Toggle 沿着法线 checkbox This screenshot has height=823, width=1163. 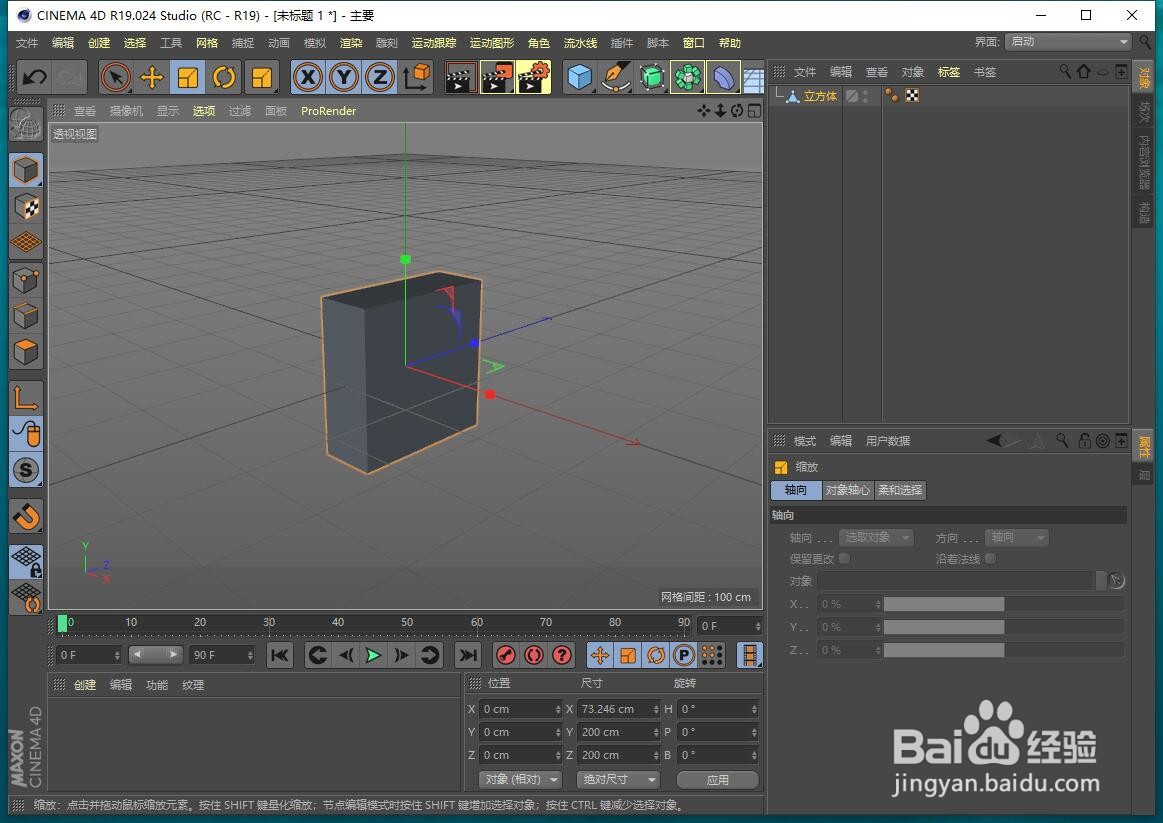click(991, 558)
